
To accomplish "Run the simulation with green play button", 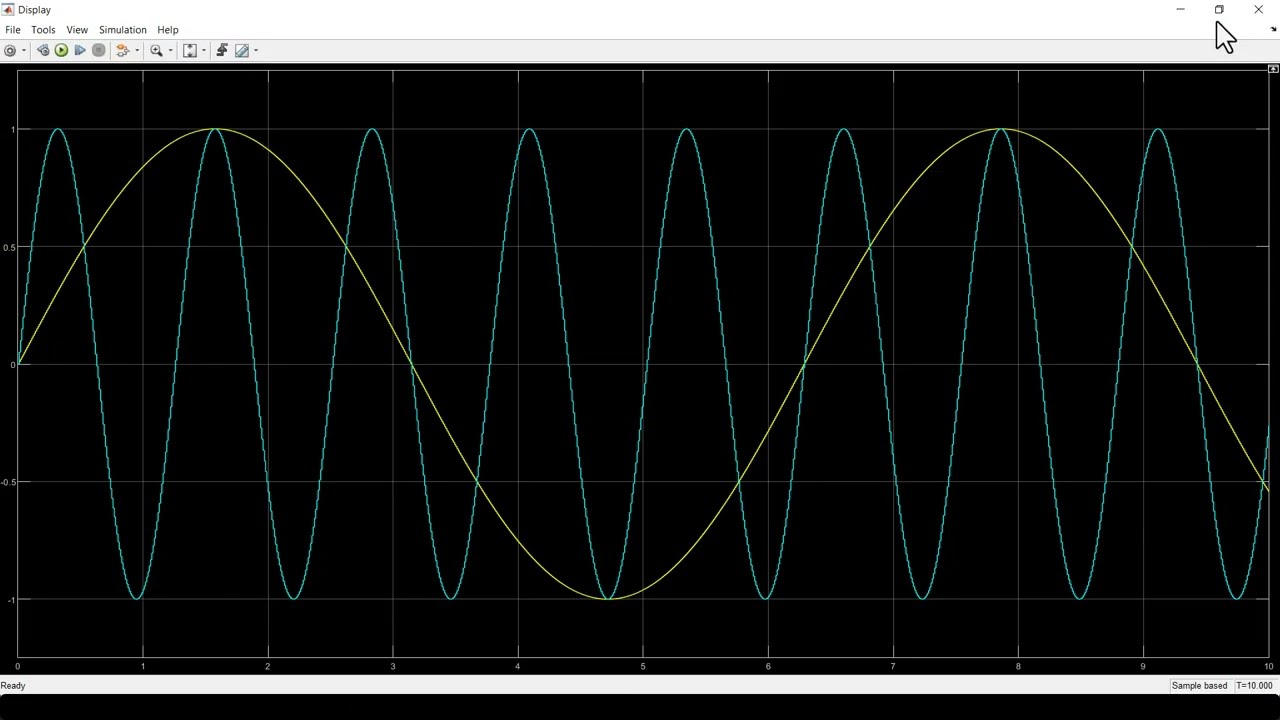I will tap(61, 50).
